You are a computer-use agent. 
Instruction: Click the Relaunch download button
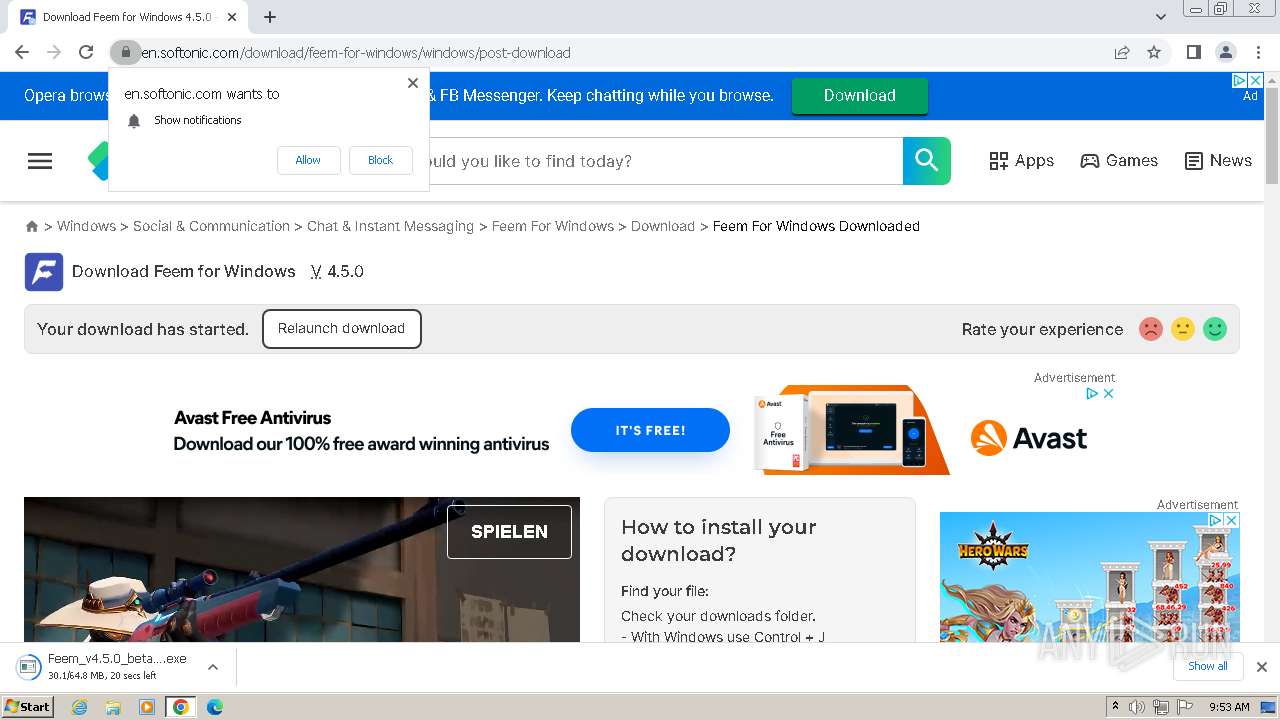[x=342, y=329]
